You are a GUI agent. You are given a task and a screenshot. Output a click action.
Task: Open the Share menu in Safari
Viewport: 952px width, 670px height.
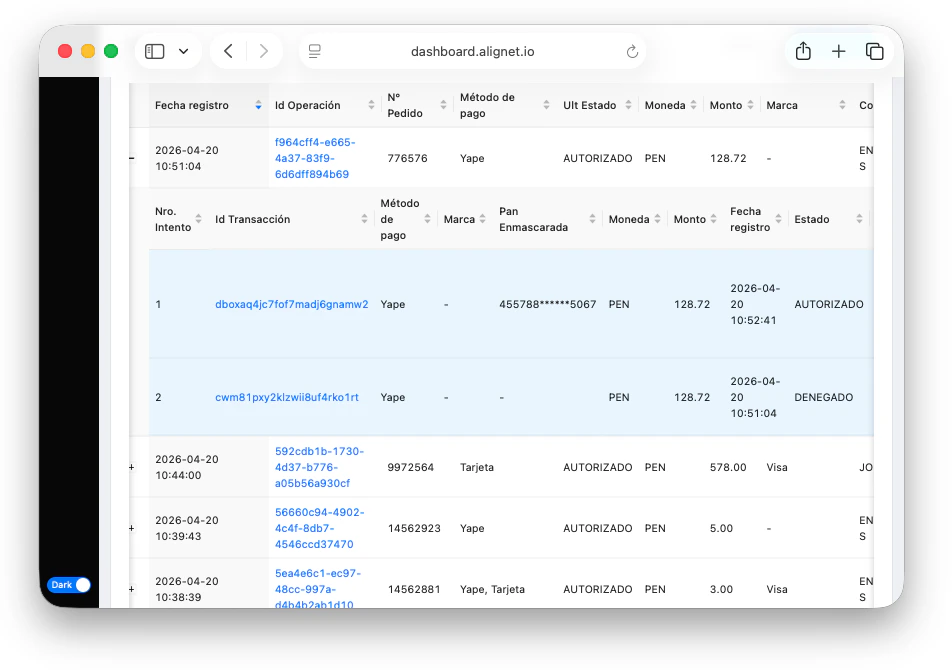[803, 51]
